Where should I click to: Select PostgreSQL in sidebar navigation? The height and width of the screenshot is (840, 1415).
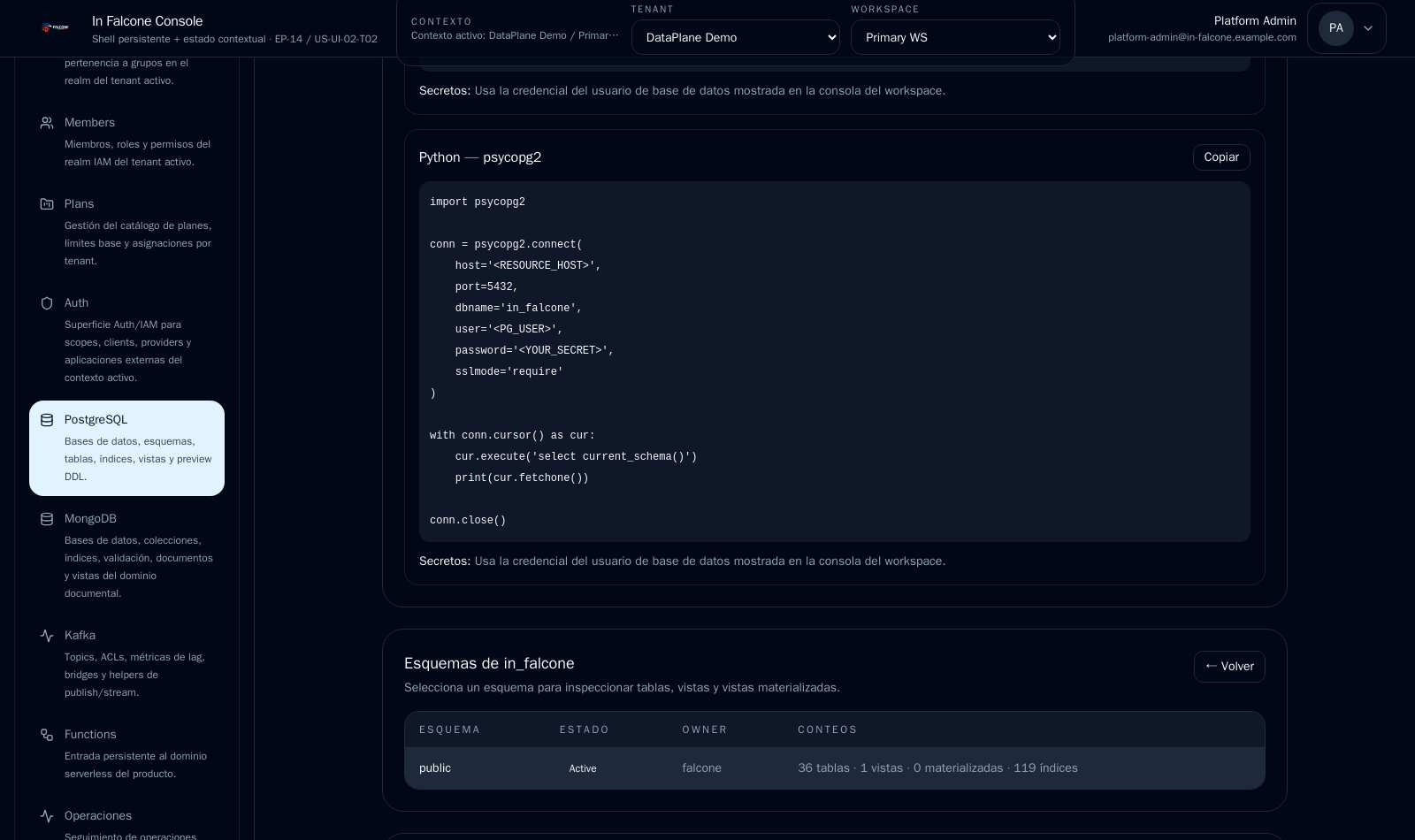pos(126,448)
